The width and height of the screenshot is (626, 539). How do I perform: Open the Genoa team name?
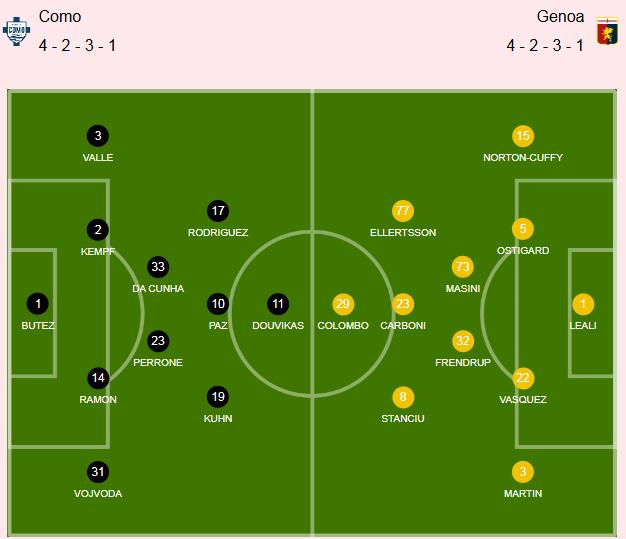click(x=560, y=17)
